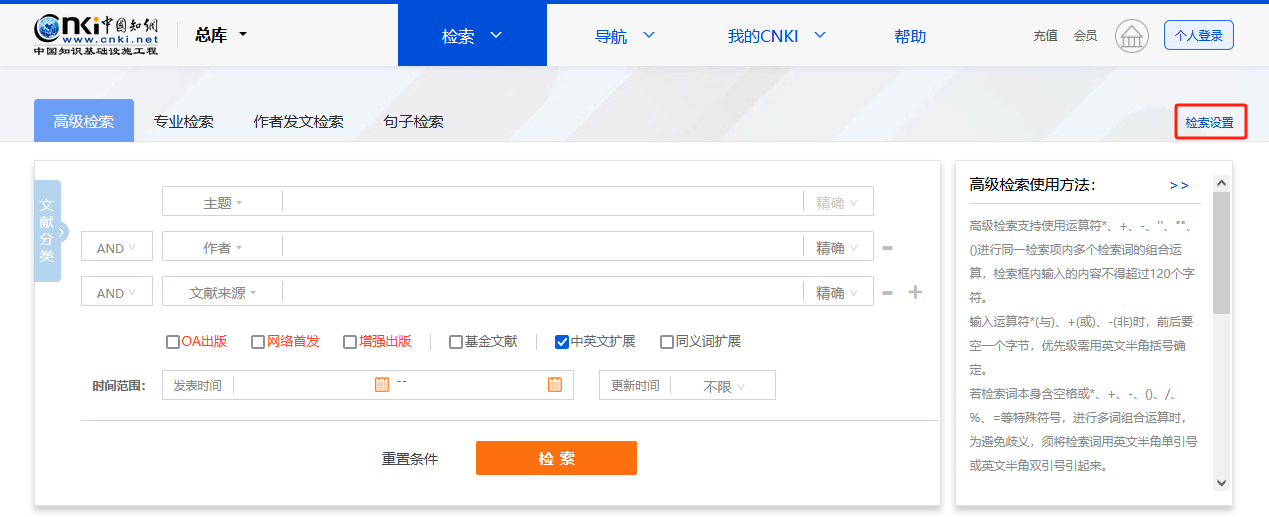Image resolution: width=1269 pixels, height=517 pixels.
Task: Open the 主题 field type dropdown
Action: tap(222, 203)
